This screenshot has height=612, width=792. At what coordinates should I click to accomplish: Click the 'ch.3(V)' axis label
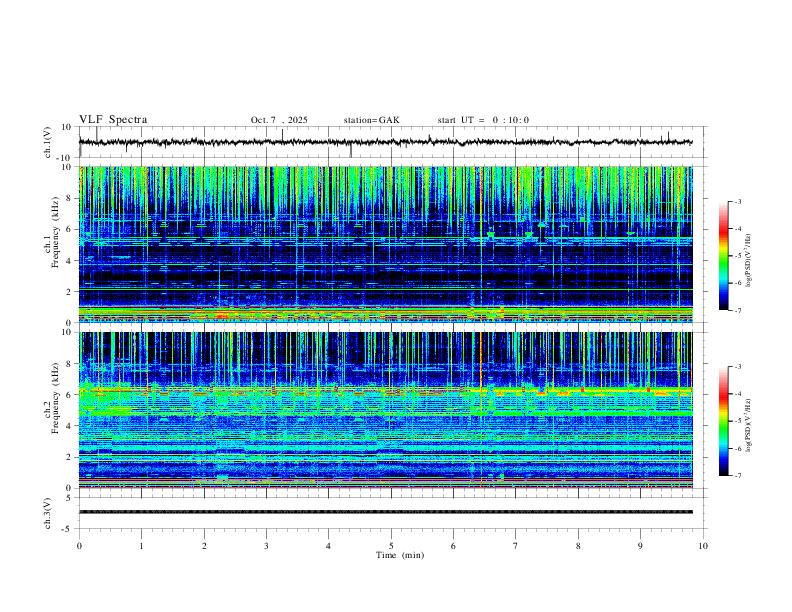point(48,513)
